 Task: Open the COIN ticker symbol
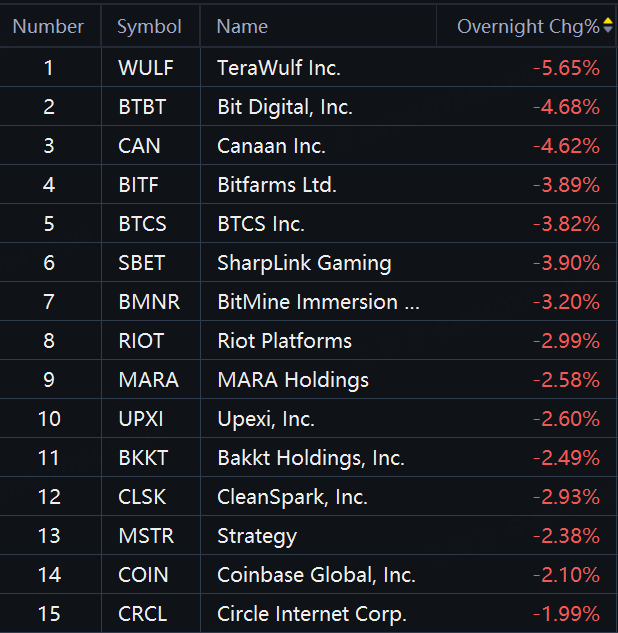(143, 575)
